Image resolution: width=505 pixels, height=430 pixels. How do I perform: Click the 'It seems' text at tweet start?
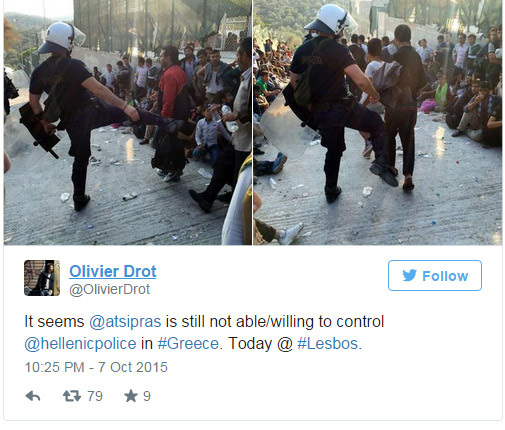coord(54,322)
